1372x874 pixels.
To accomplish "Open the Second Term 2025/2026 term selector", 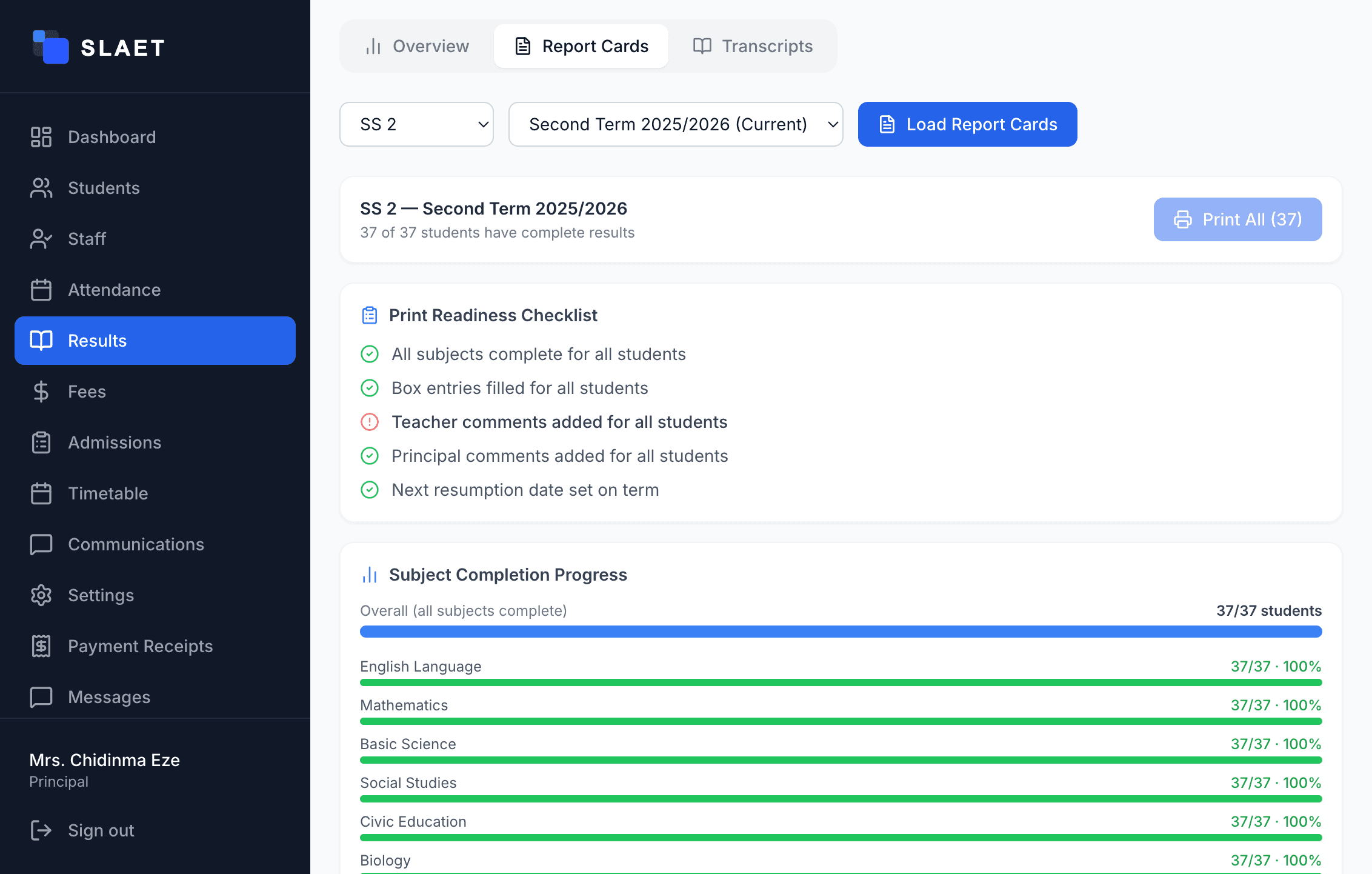I will (676, 124).
